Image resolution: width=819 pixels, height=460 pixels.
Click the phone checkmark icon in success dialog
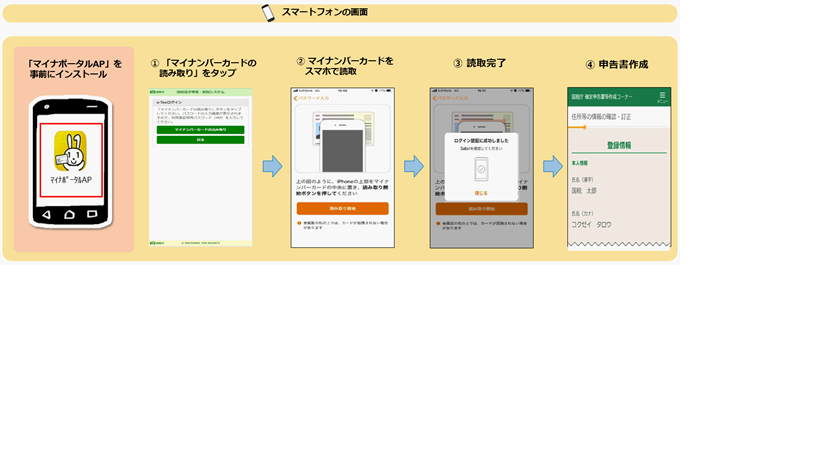pos(482,167)
